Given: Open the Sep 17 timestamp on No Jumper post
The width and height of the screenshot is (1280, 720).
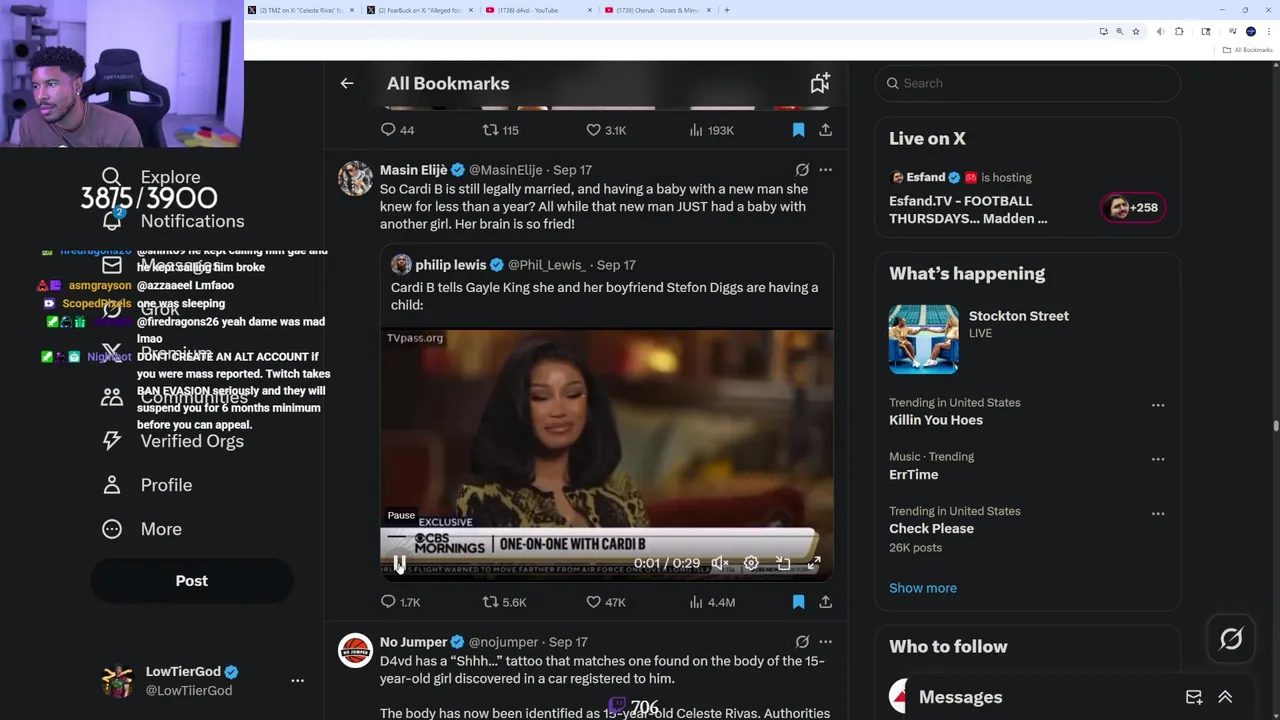Looking at the screenshot, I should pos(568,642).
